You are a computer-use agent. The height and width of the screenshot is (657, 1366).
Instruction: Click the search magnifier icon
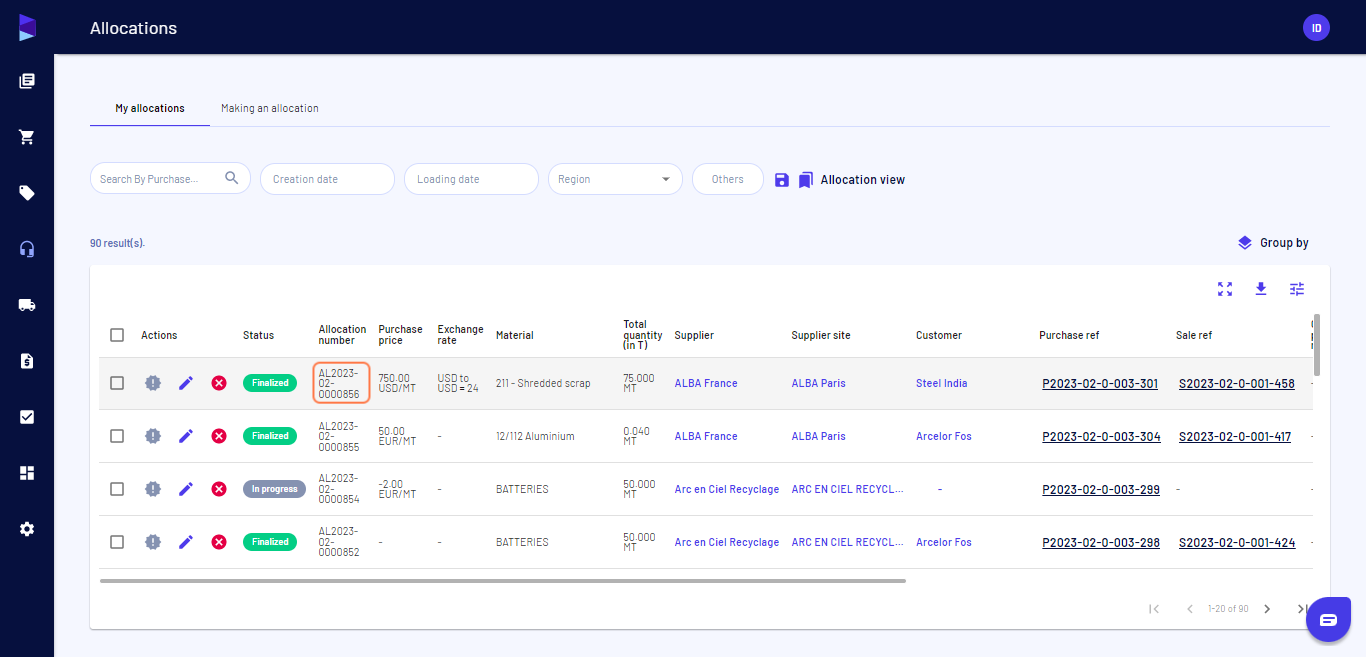232,178
